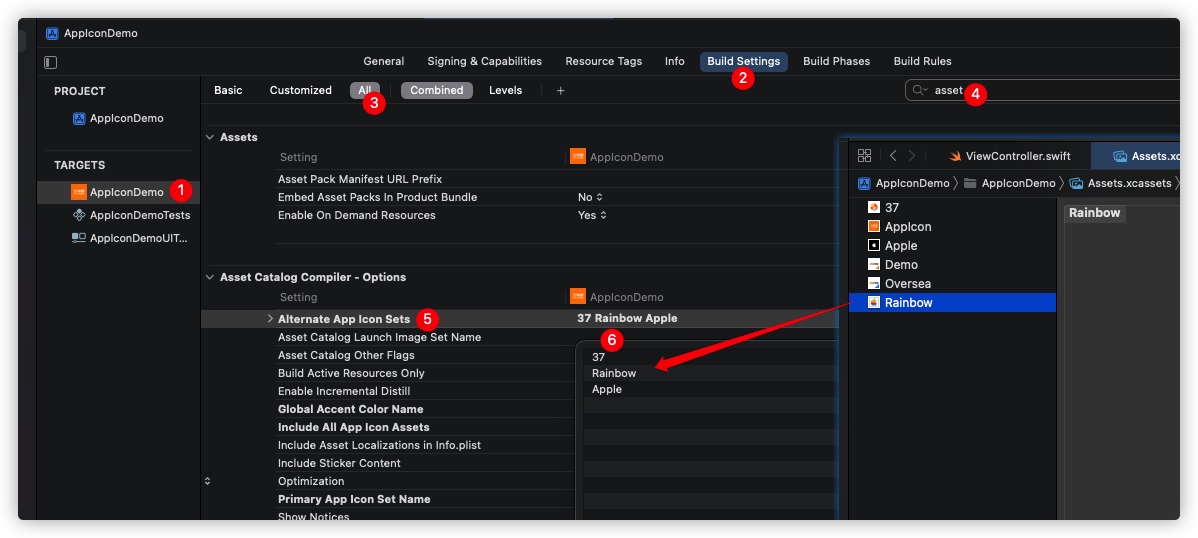Select 'Asset Pack Manifest URL Prefix' setting

[360, 180]
